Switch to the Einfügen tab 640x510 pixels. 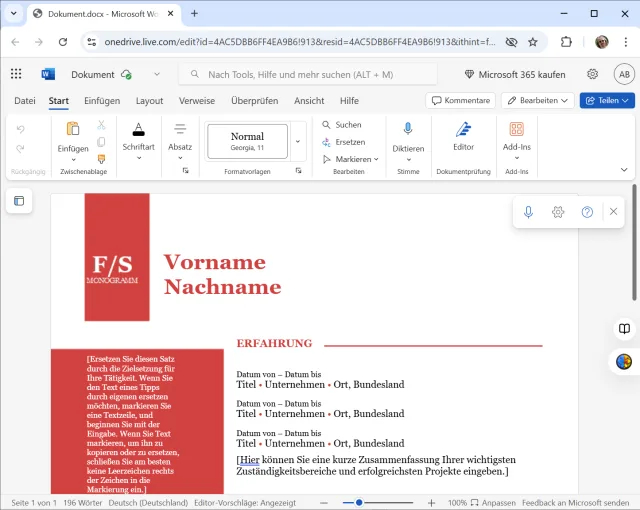(102, 101)
